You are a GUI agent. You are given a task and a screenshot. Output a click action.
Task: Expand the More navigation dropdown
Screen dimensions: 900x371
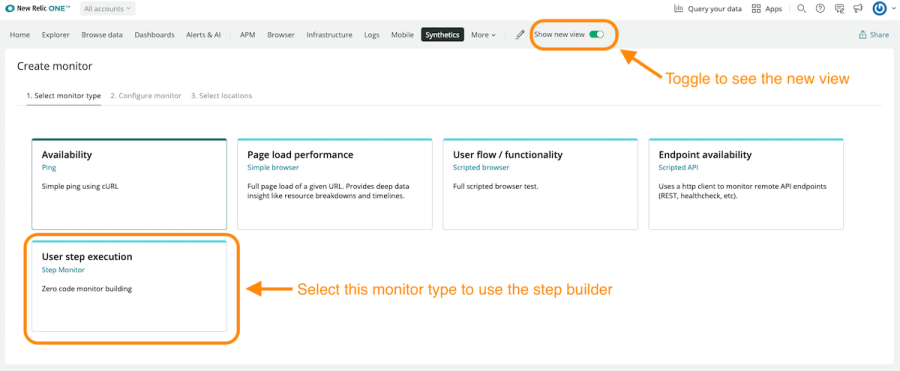483,34
